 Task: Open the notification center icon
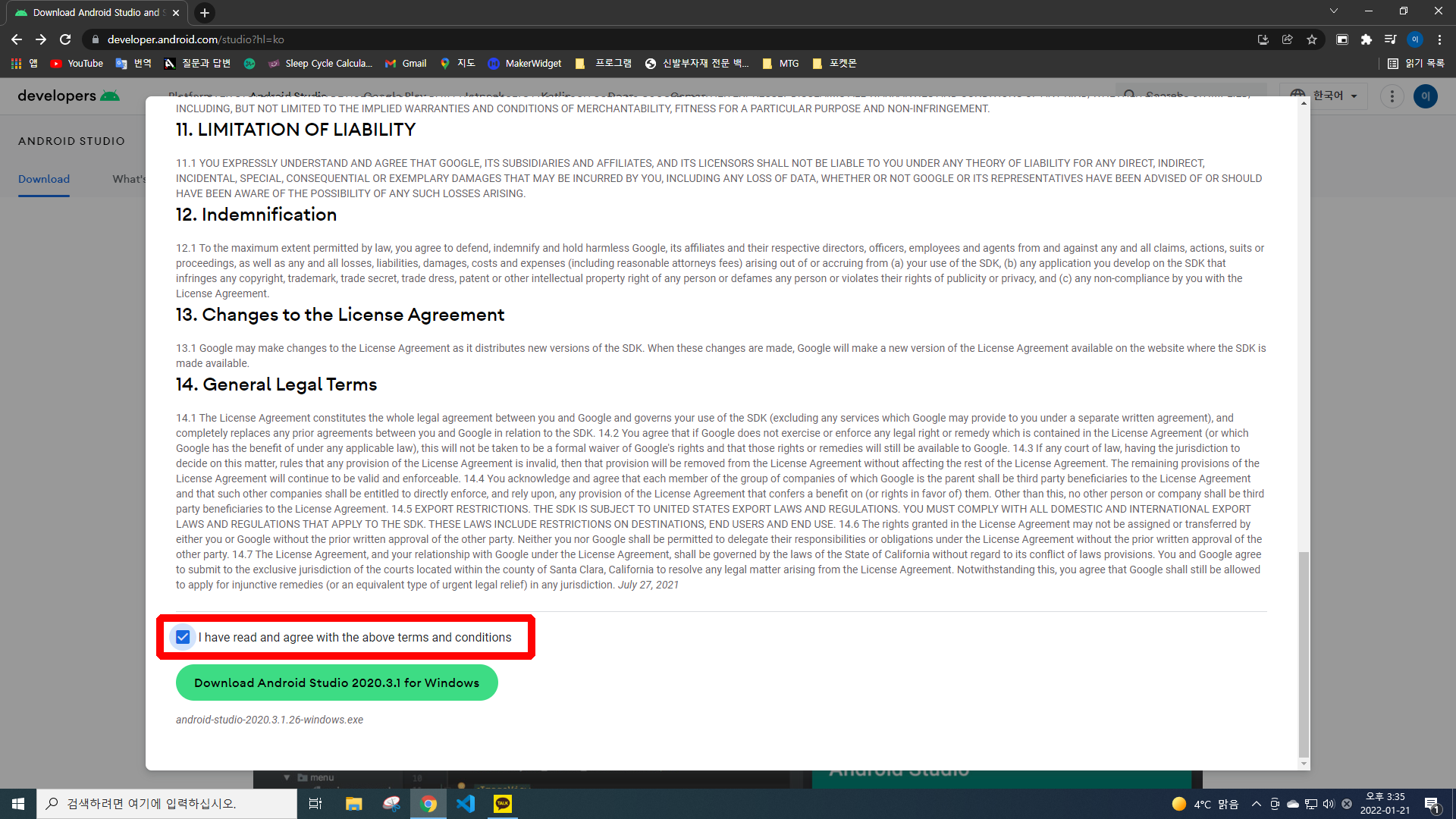(1432, 804)
